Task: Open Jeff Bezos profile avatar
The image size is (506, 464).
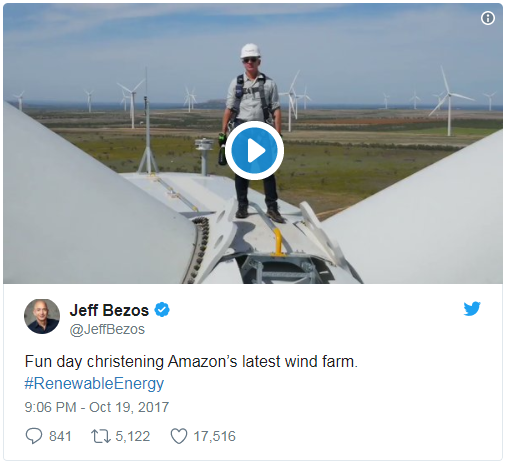Action: 42,316
